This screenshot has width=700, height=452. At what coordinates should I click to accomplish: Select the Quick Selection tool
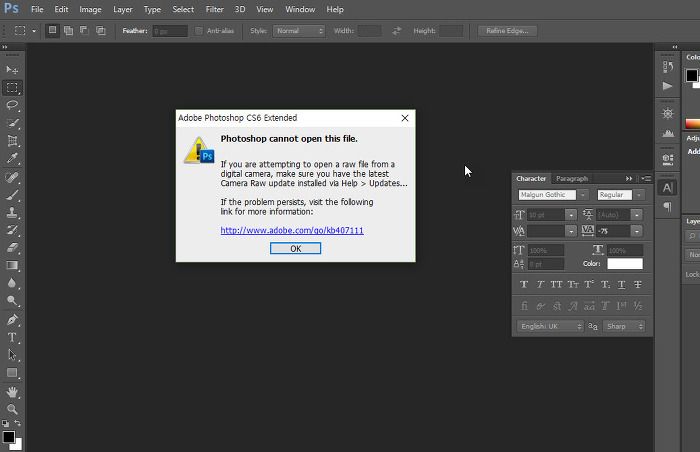[12, 123]
